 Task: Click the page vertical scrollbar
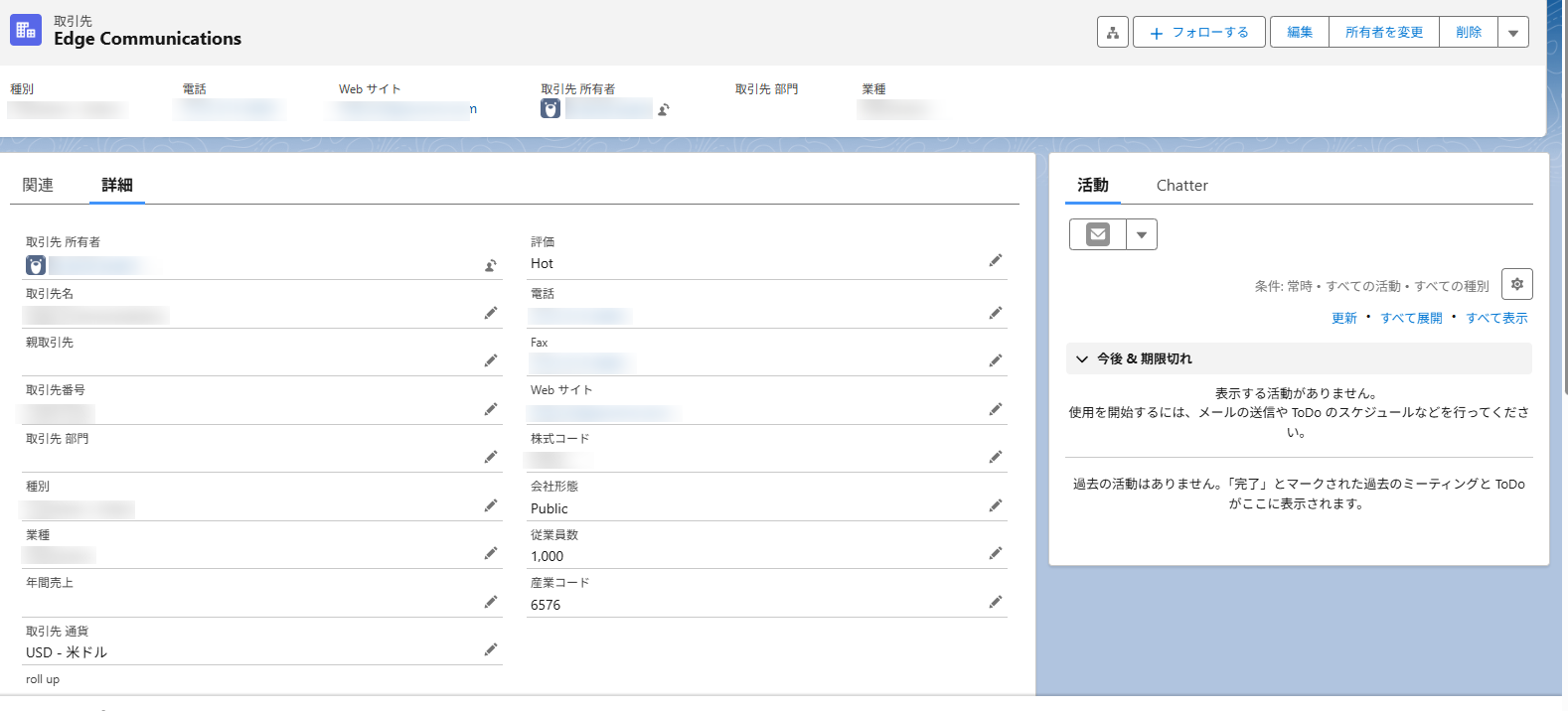(1565, 199)
